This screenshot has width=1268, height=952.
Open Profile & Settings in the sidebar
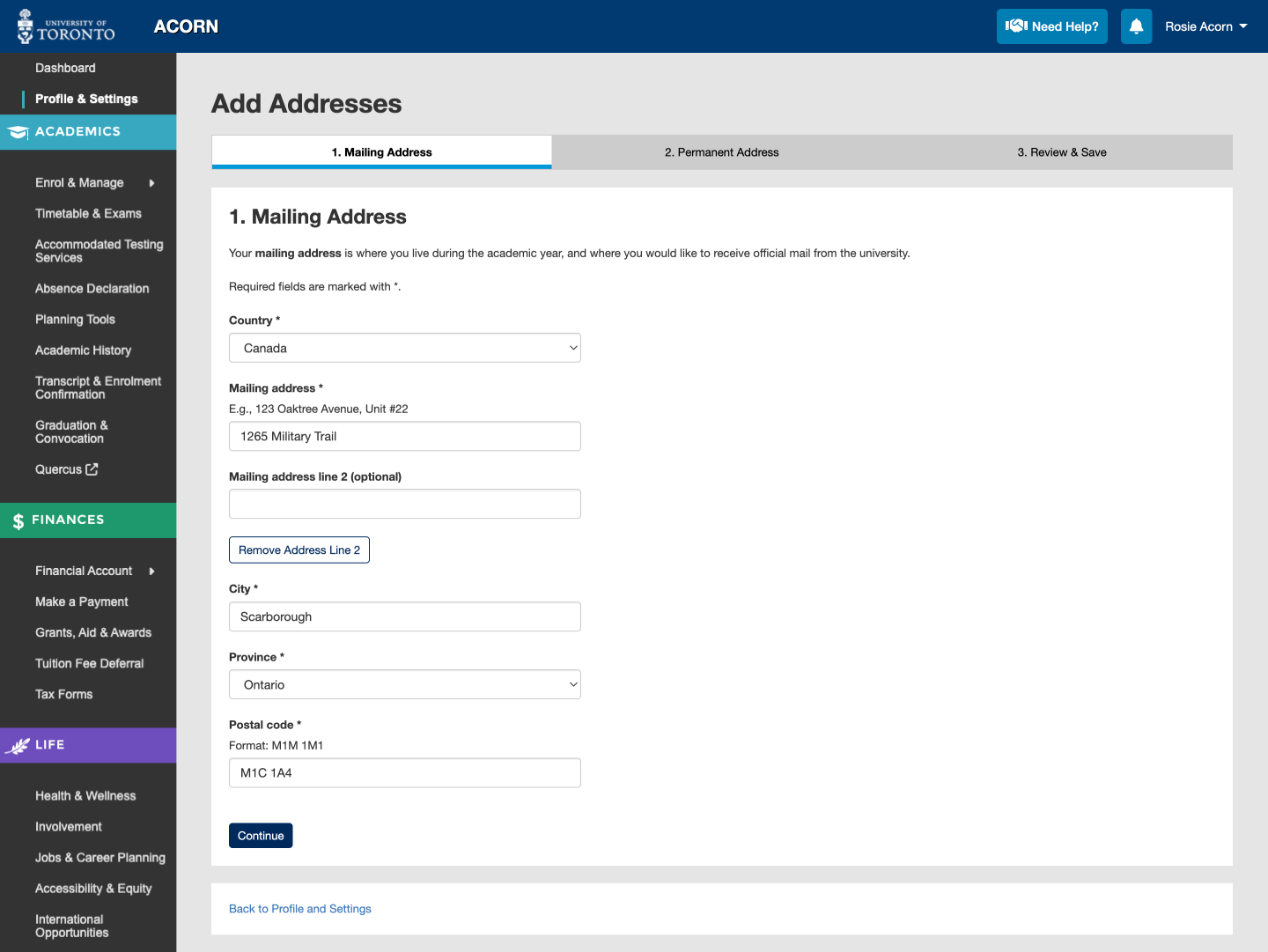pyautogui.click(x=86, y=99)
